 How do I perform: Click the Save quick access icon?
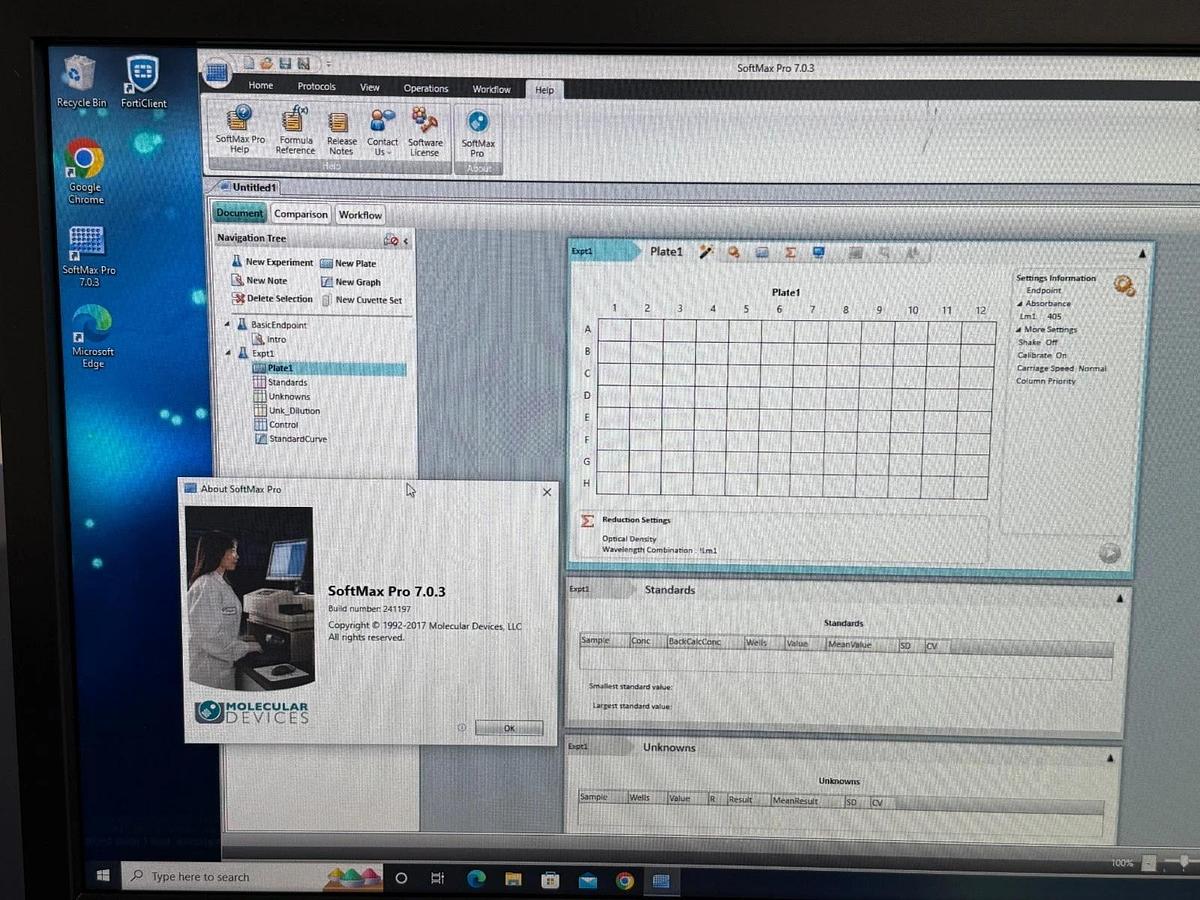[x=285, y=63]
